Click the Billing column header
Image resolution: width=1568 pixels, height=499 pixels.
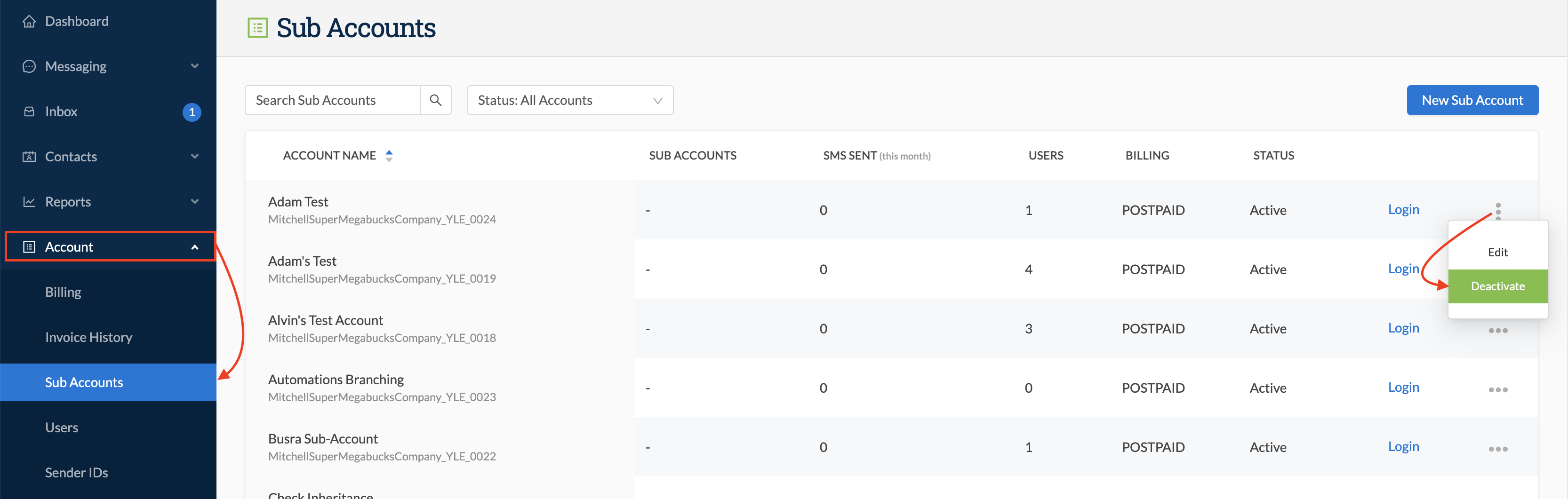pyautogui.click(x=1147, y=156)
